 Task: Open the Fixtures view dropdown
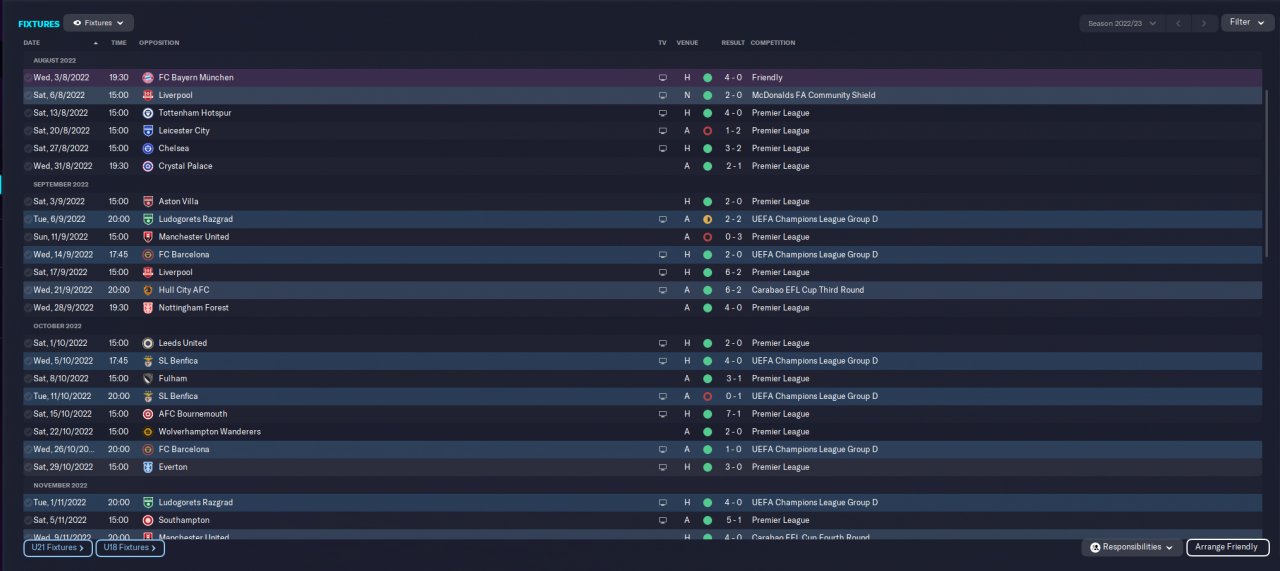coord(98,22)
